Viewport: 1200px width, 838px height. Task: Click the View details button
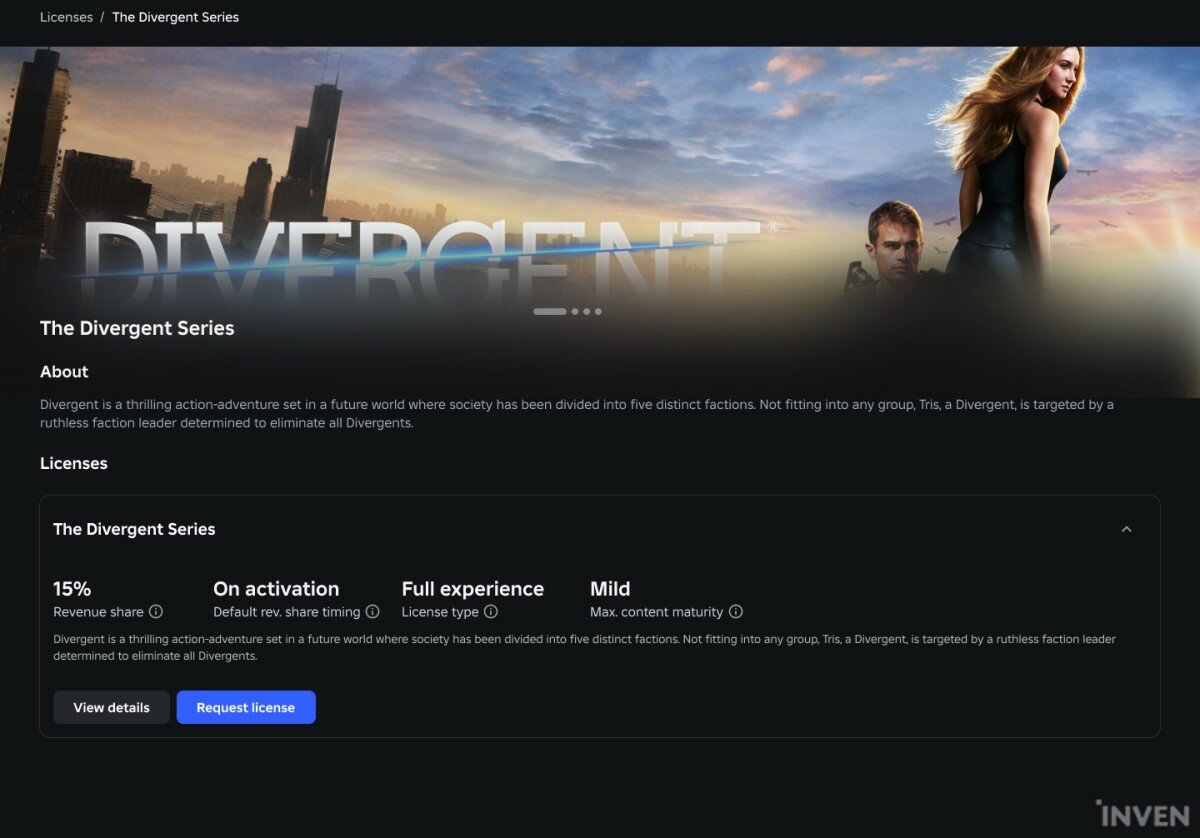[x=111, y=707]
